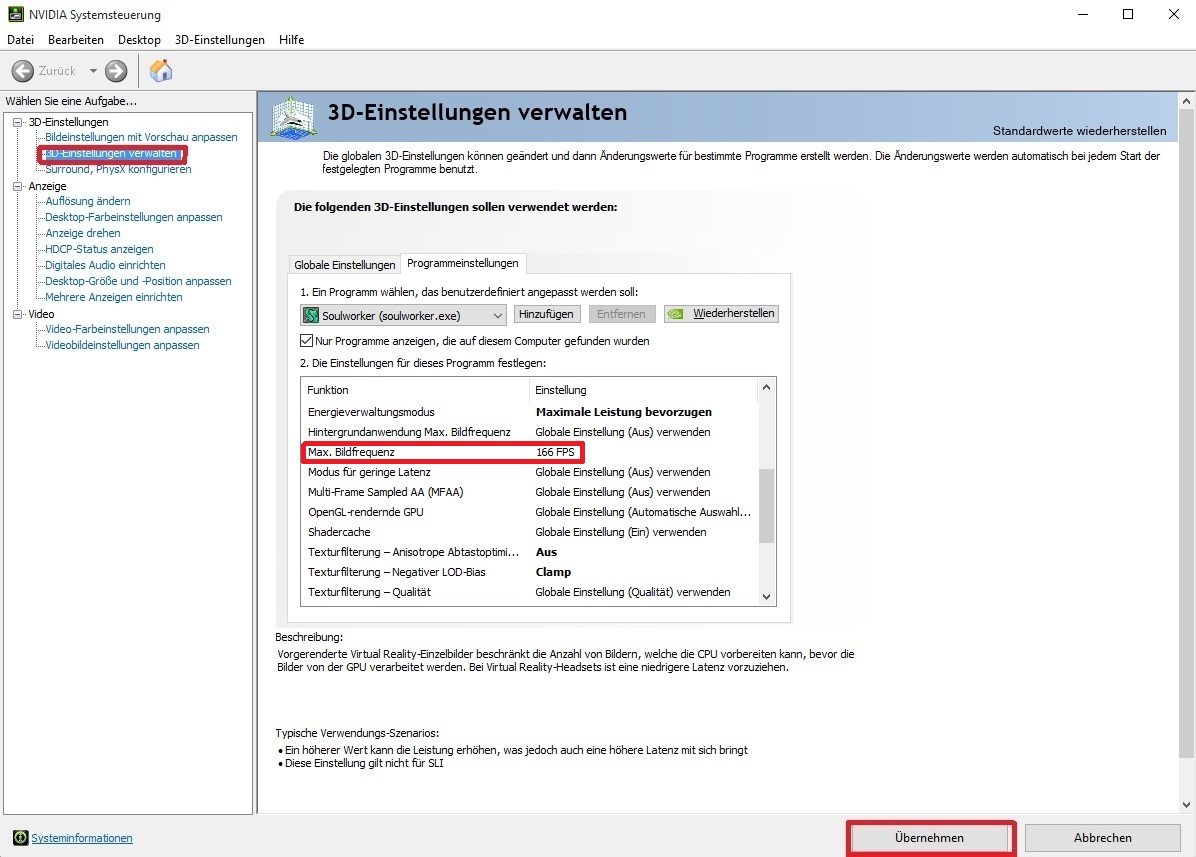Click the settings list vertical scrollbar thumb
This screenshot has width=1196, height=857.
766,506
